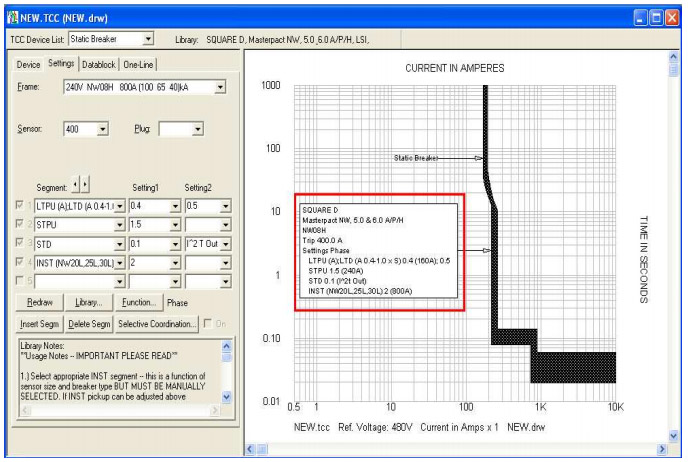Click the SQUARE D settings datablock
This screenshot has width=688, height=462.
click(x=379, y=251)
